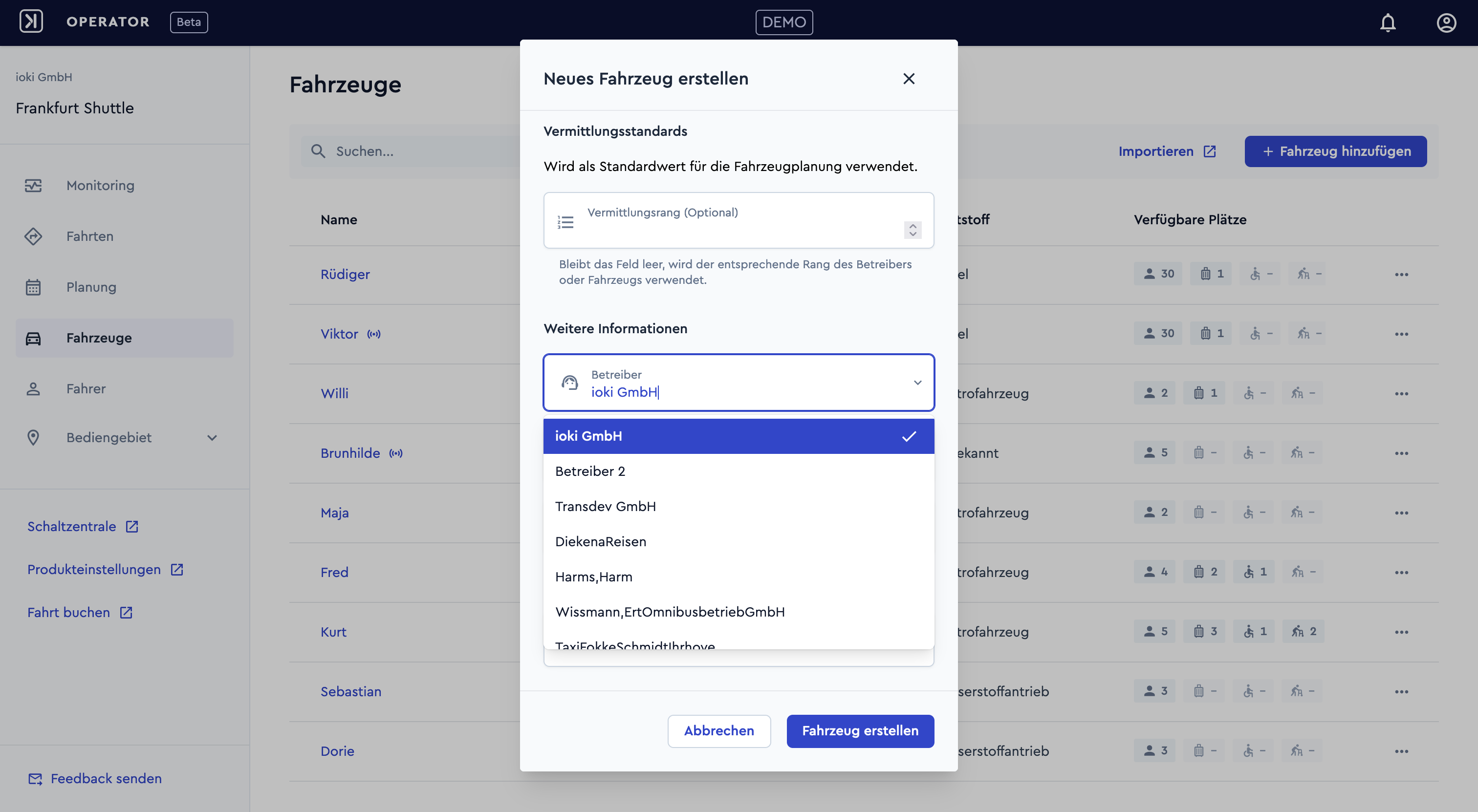
Task: Click the ioki Operator logo icon
Action: point(31,22)
